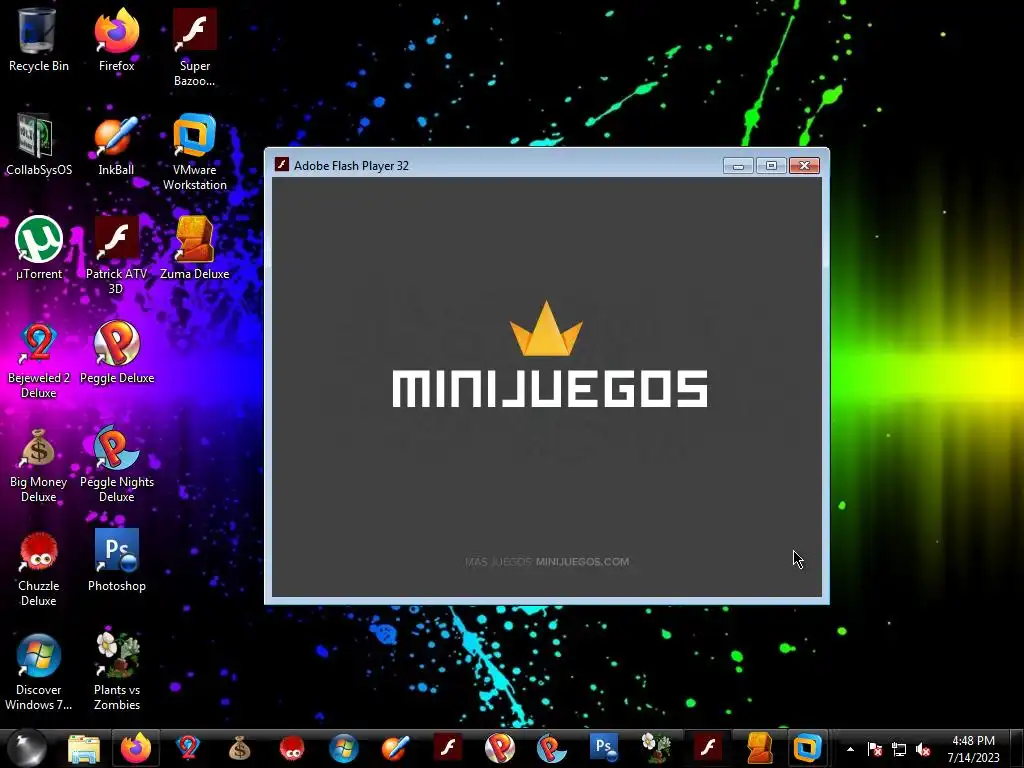Close the Adobe Flash Player window
1024x768 pixels.
[x=805, y=166]
